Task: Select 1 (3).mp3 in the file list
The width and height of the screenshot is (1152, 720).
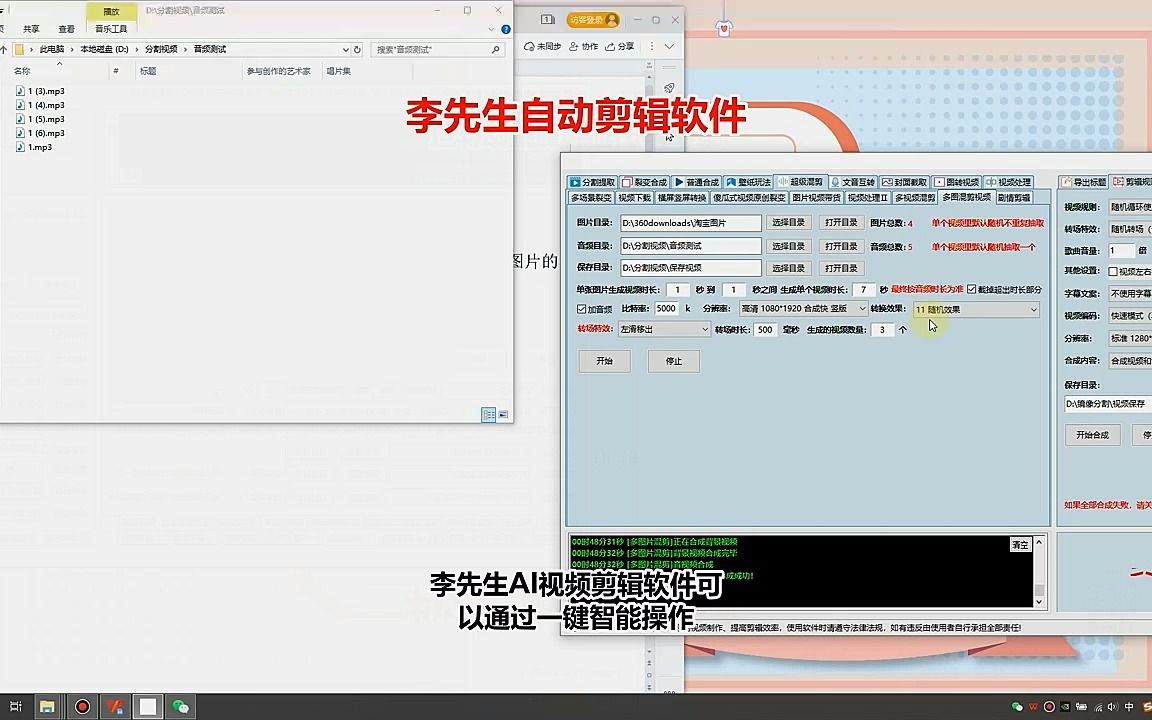Action: (x=40, y=91)
